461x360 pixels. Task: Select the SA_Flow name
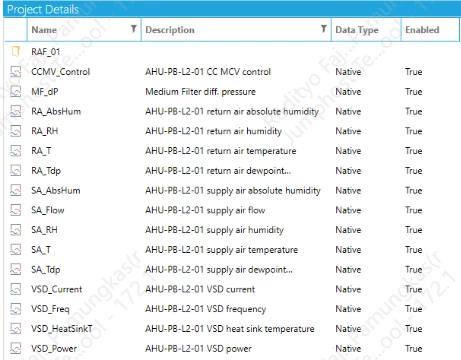[x=48, y=210]
